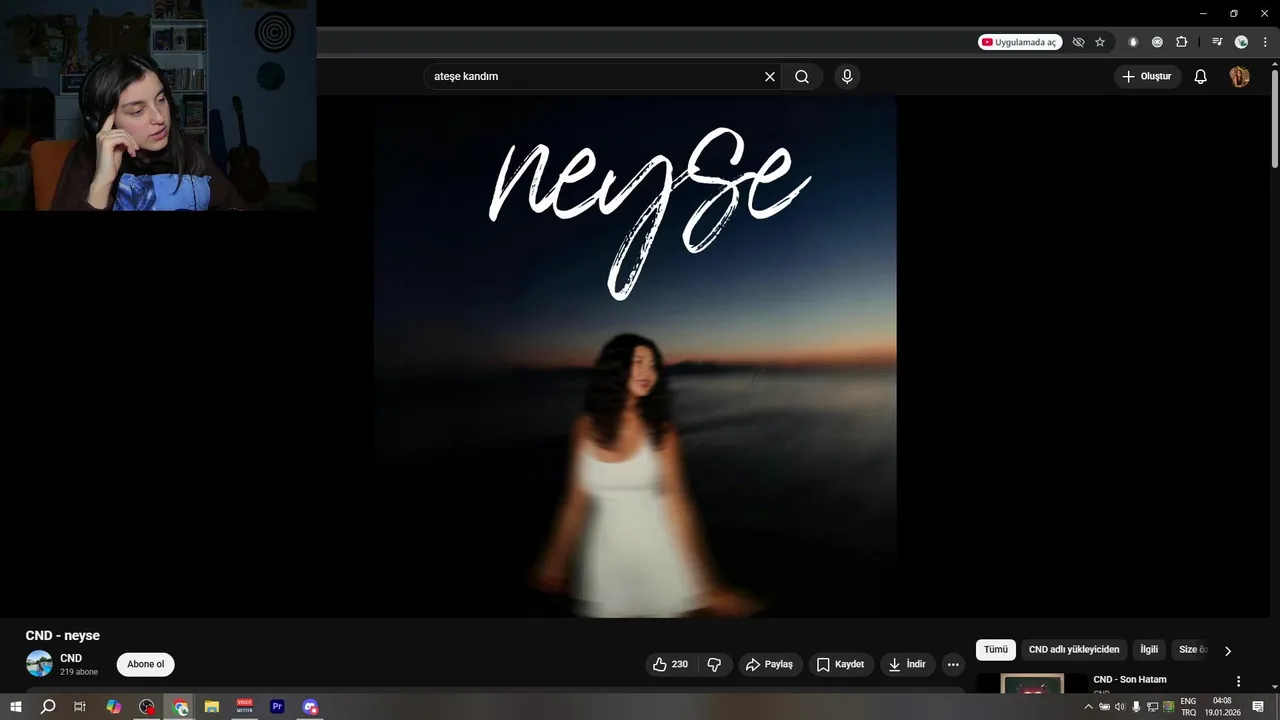This screenshot has width=1280, height=720.
Task: Open Discord from the taskbar
Action: tap(311, 707)
